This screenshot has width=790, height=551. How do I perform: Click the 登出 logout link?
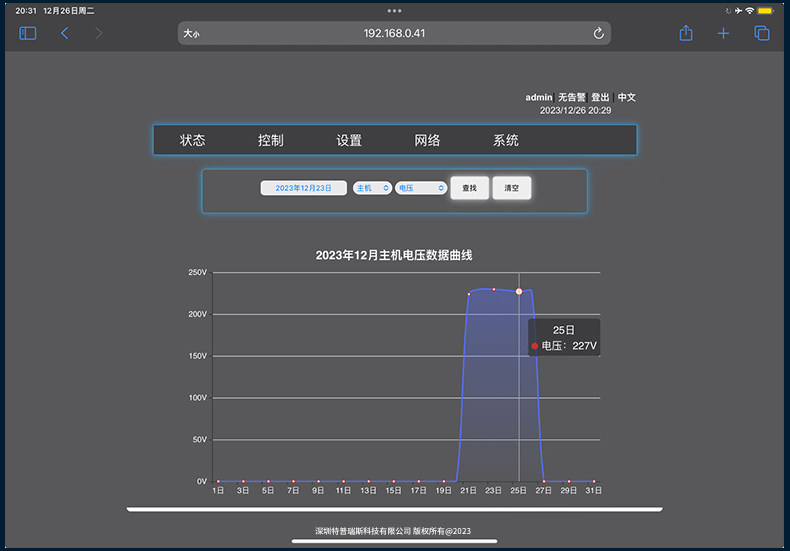pos(600,97)
